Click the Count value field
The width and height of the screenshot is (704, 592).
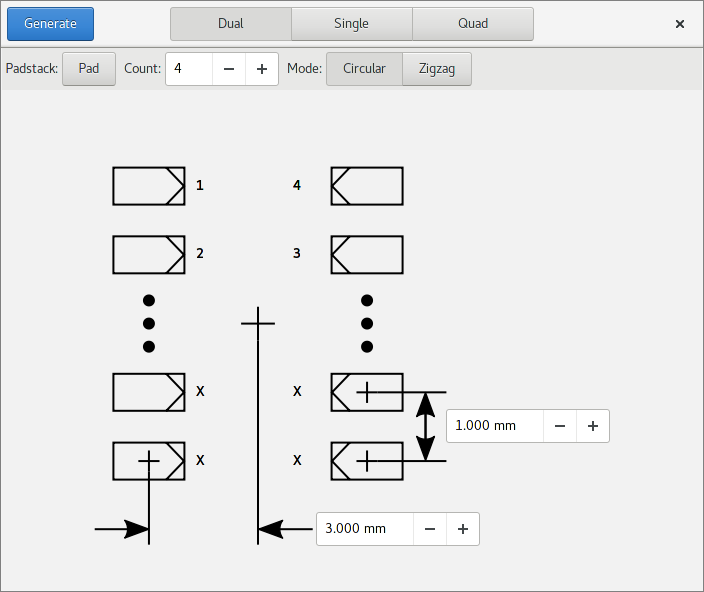point(189,69)
